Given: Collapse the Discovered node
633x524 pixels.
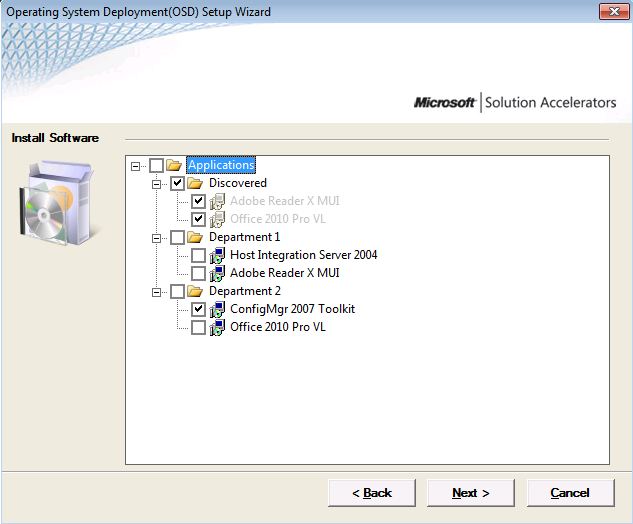Looking at the screenshot, I should coord(157,184).
